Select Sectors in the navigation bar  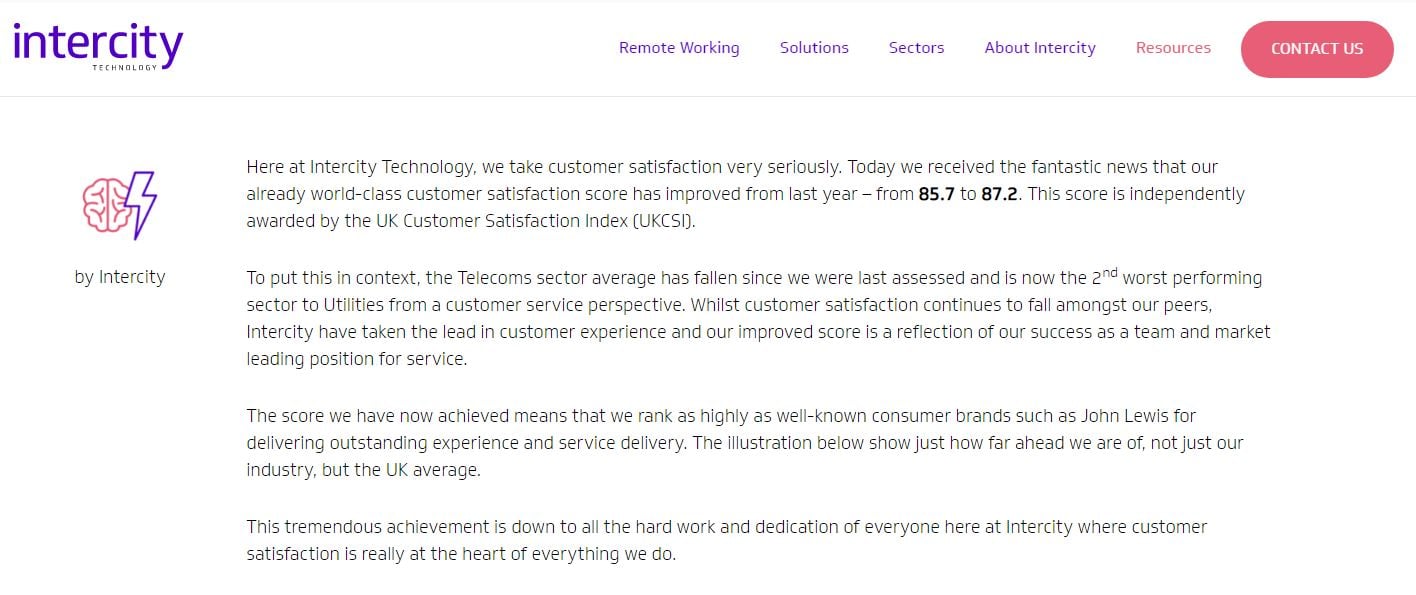(916, 48)
